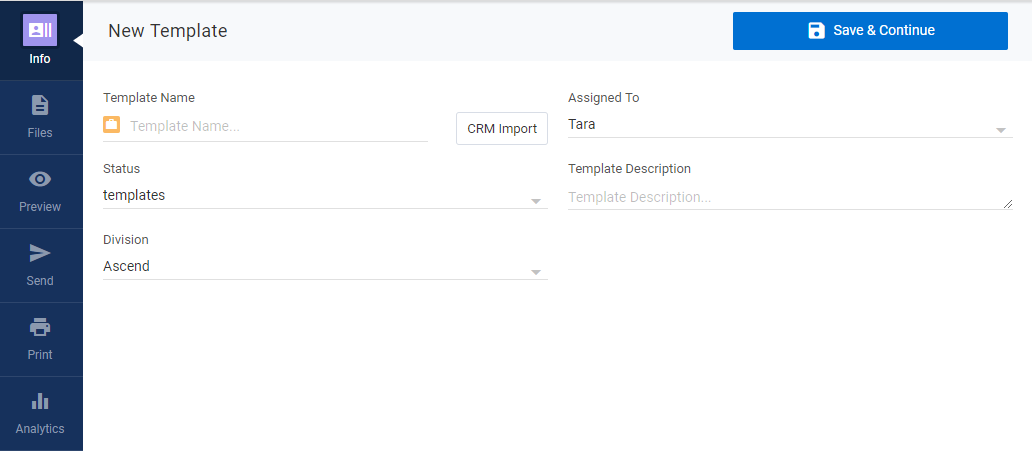Click the Status field label
The width and height of the screenshot is (1032, 451).
click(122, 169)
